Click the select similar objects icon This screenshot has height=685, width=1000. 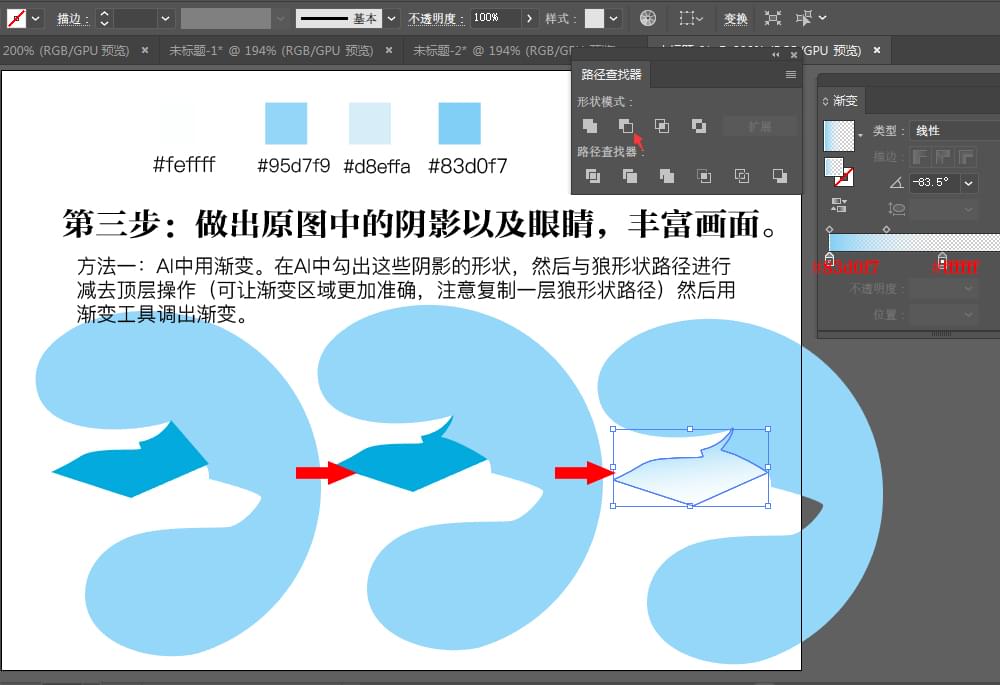click(804, 18)
